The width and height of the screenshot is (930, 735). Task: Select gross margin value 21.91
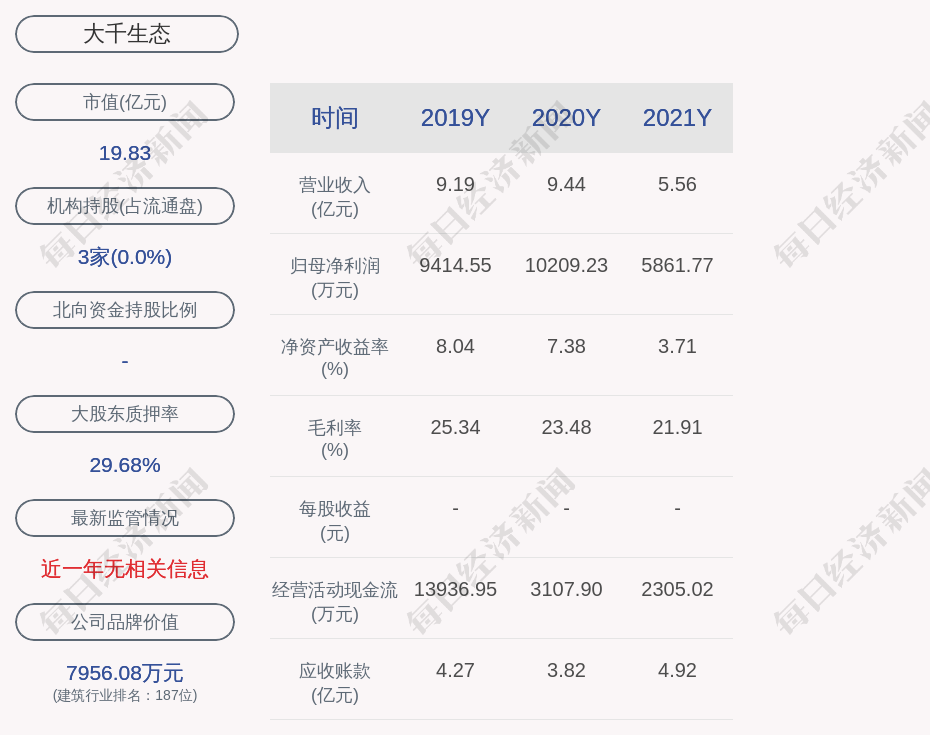coord(677,427)
